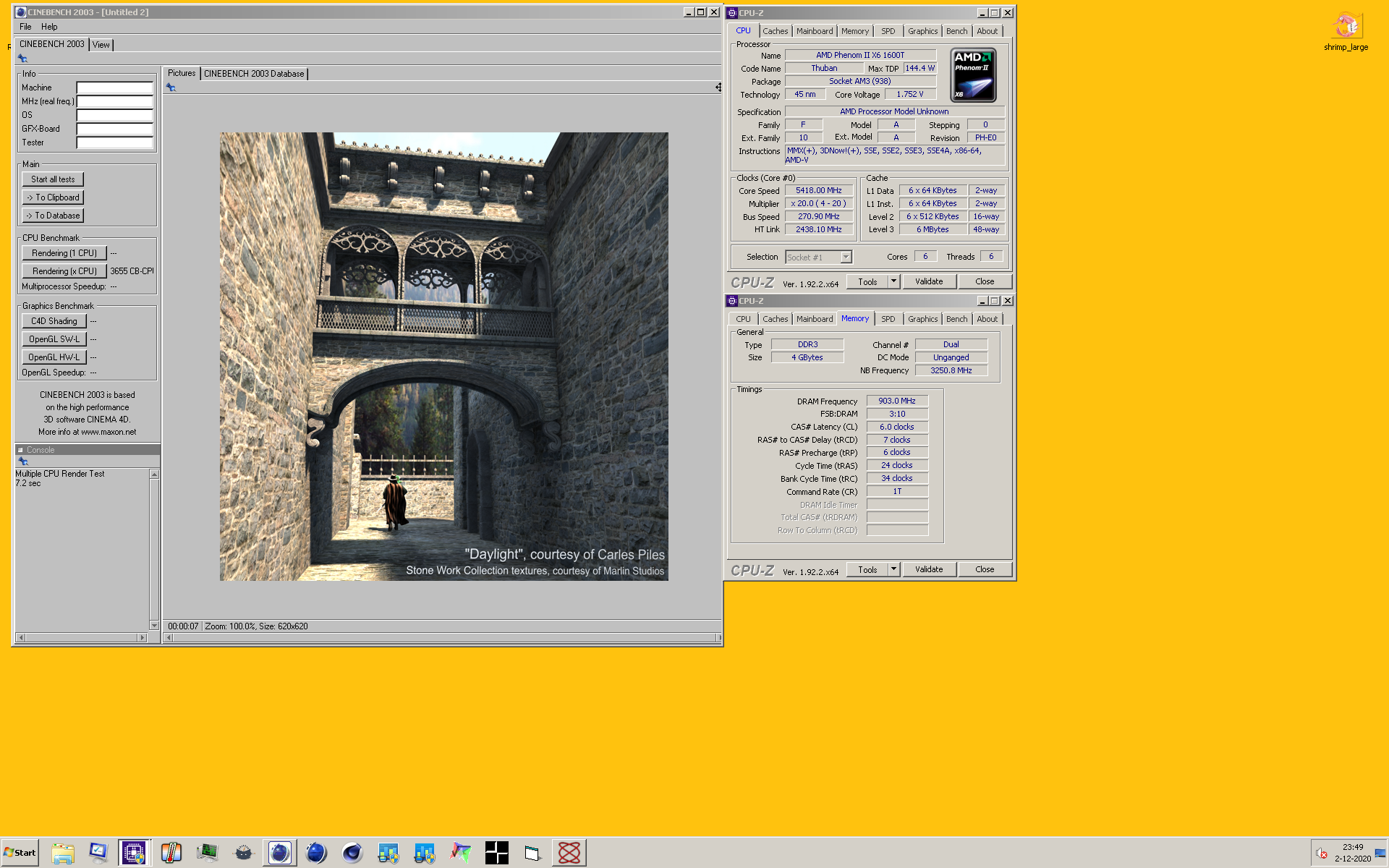This screenshot has height=868, width=1389.
Task: Switch to the View tab in CINEBENCH
Action: pos(101,45)
